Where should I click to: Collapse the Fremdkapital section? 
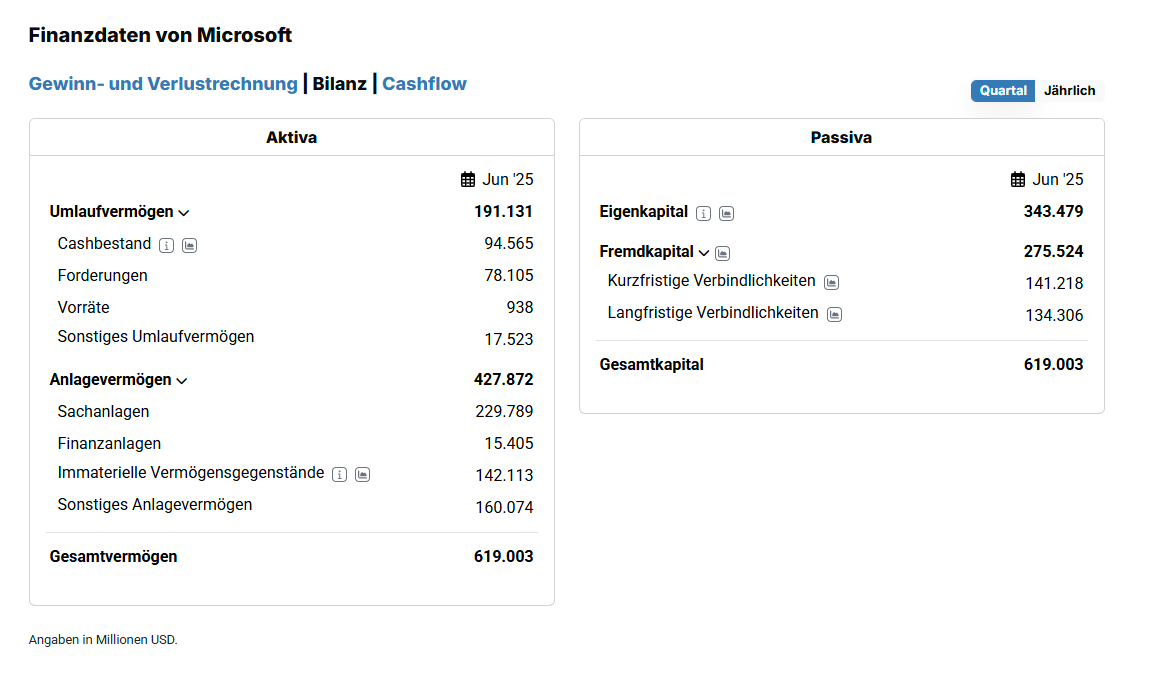pos(703,253)
